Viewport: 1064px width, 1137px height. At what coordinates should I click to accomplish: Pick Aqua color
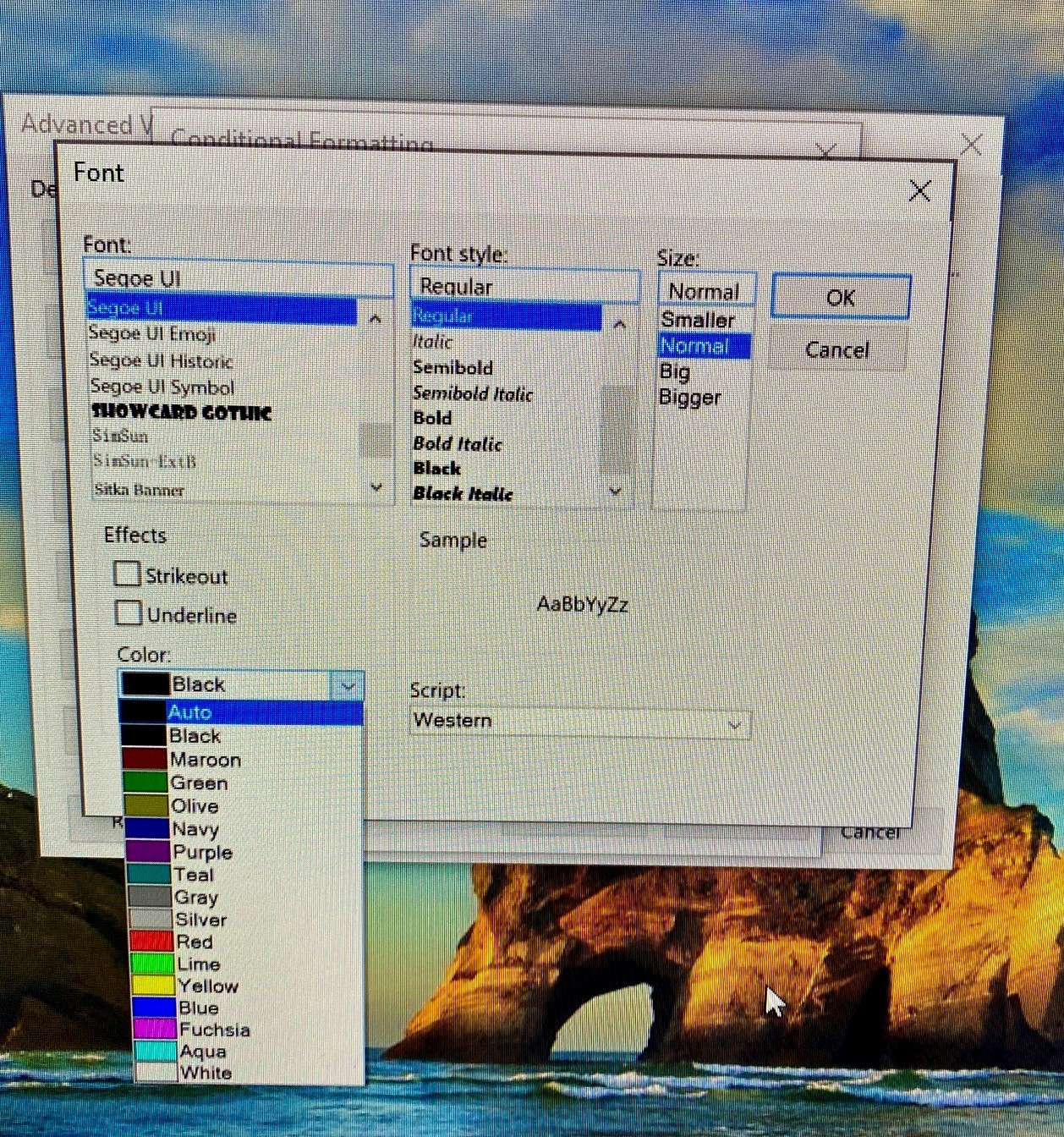[250, 1052]
